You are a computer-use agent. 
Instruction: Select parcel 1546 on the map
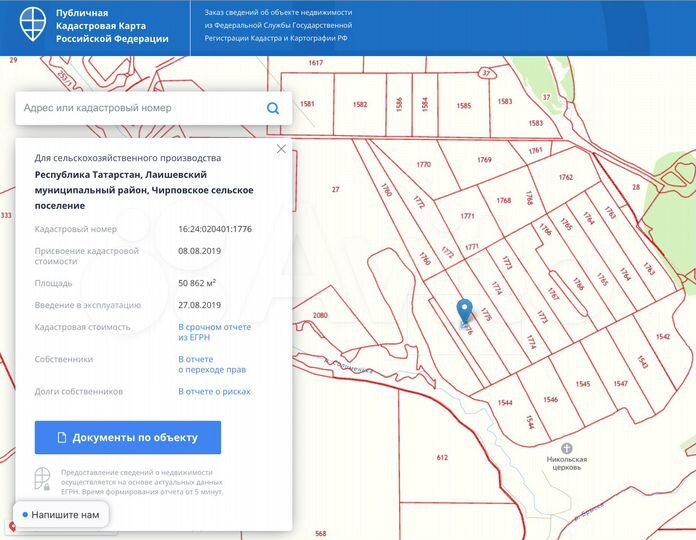pyautogui.click(x=550, y=400)
